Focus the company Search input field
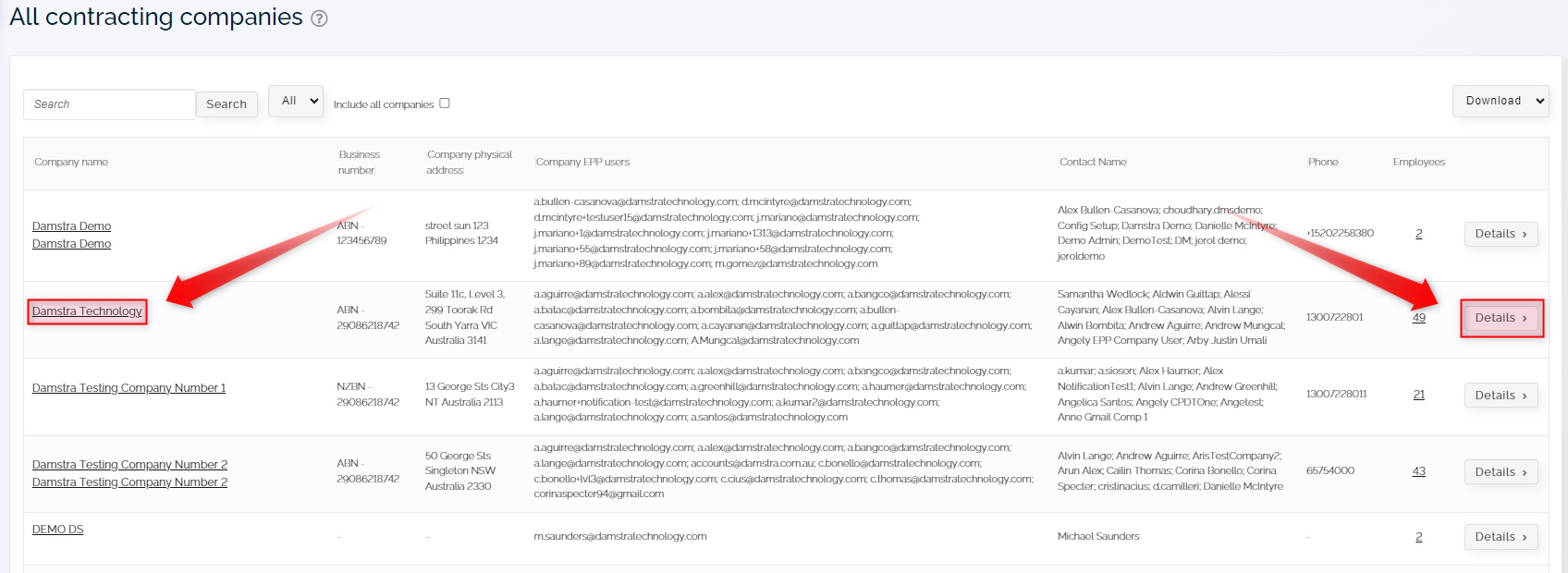This screenshot has width=1568, height=573. 109,104
